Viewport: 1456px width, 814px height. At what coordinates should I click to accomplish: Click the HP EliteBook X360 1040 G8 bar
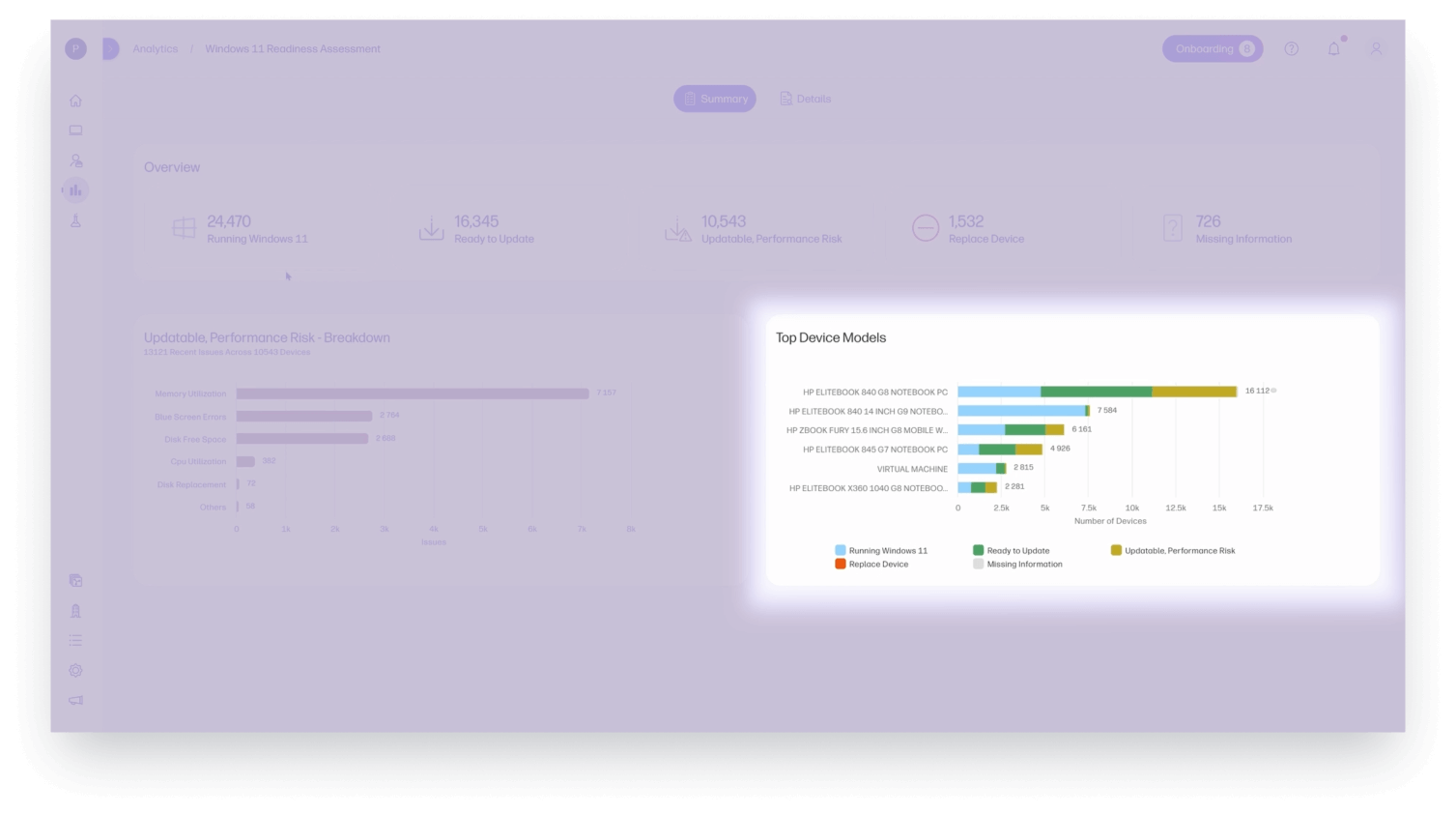coord(978,487)
